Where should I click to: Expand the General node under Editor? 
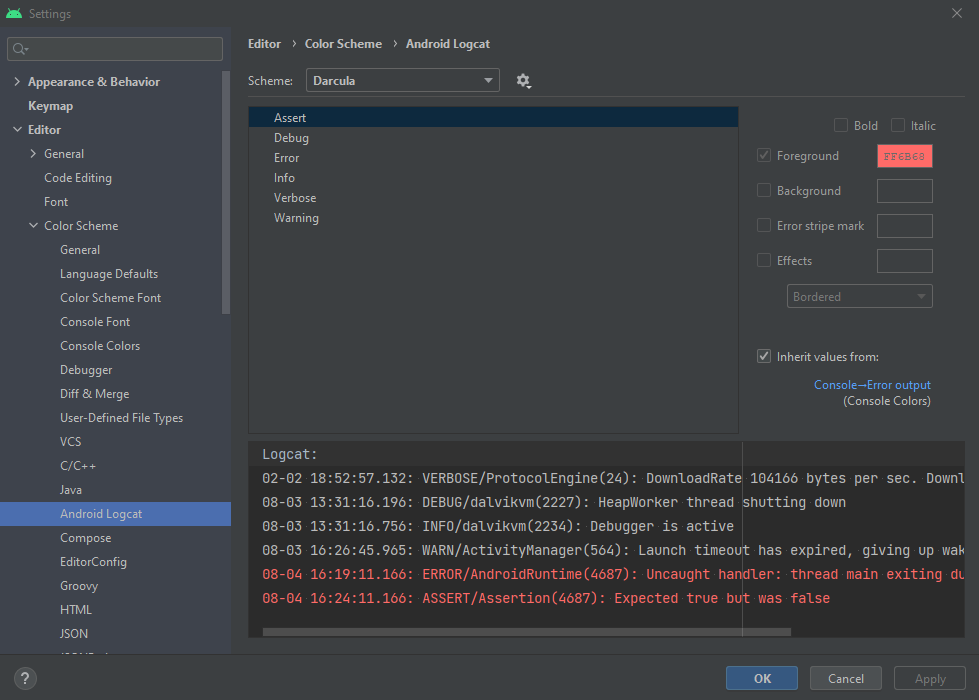click(x=34, y=154)
